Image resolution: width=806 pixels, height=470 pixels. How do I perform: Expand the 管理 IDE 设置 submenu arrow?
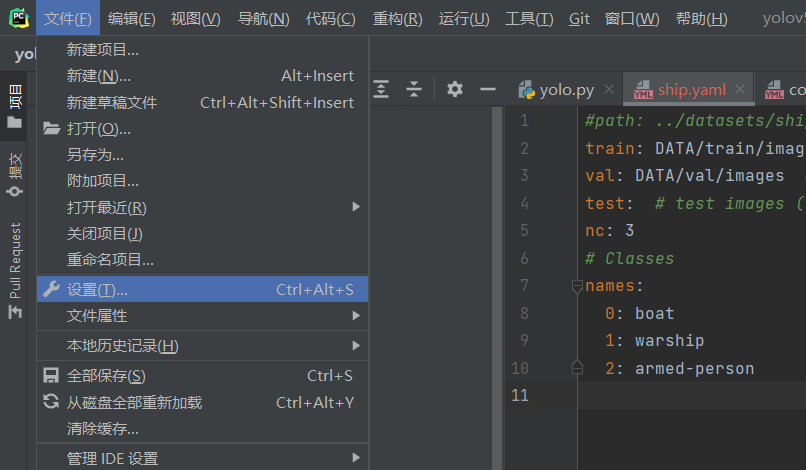click(356, 458)
